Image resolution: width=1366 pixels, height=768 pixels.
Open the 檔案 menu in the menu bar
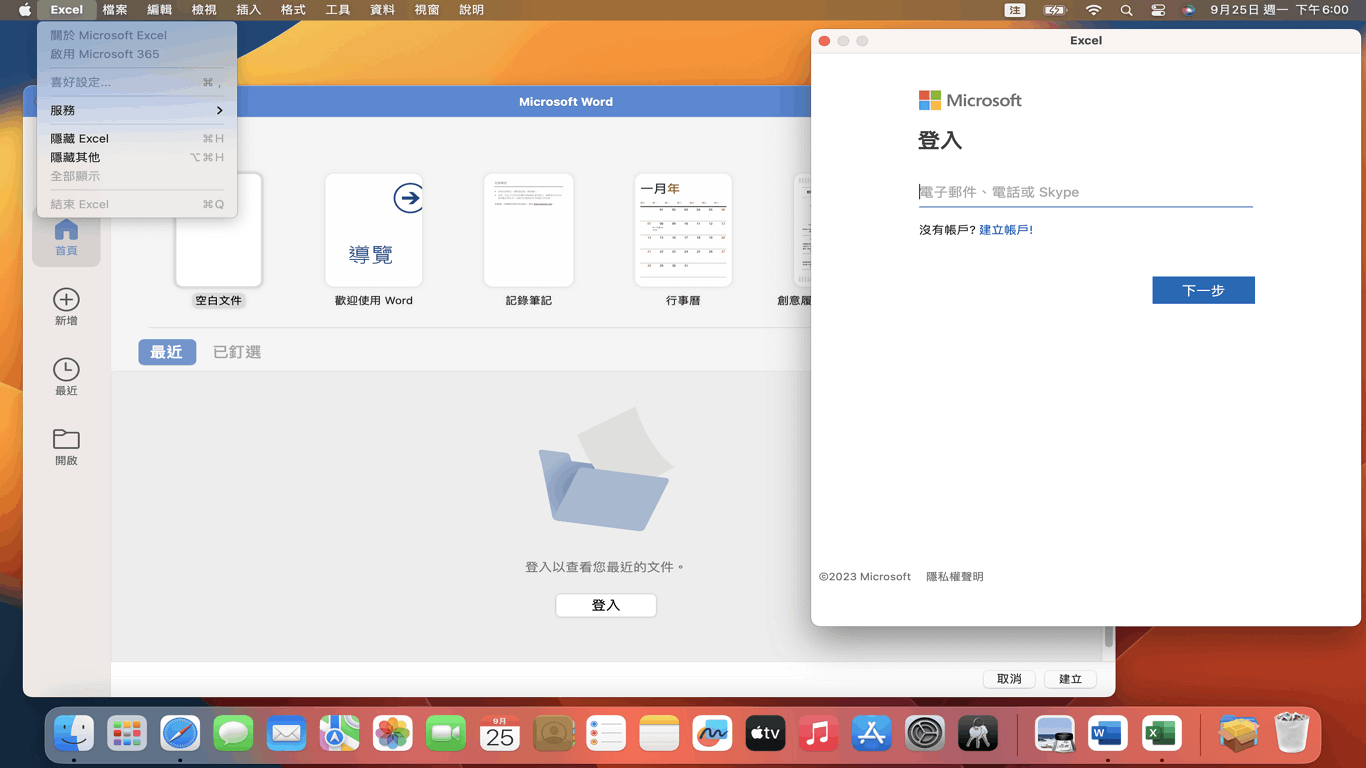(x=115, y=10)
